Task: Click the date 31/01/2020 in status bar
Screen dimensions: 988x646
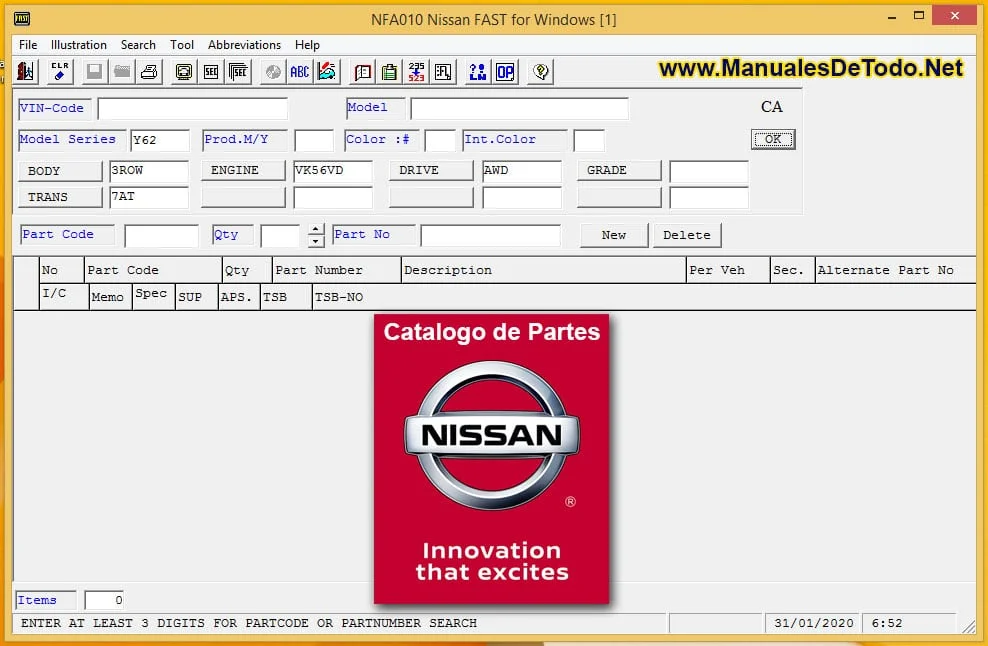Action: point(813,623)
